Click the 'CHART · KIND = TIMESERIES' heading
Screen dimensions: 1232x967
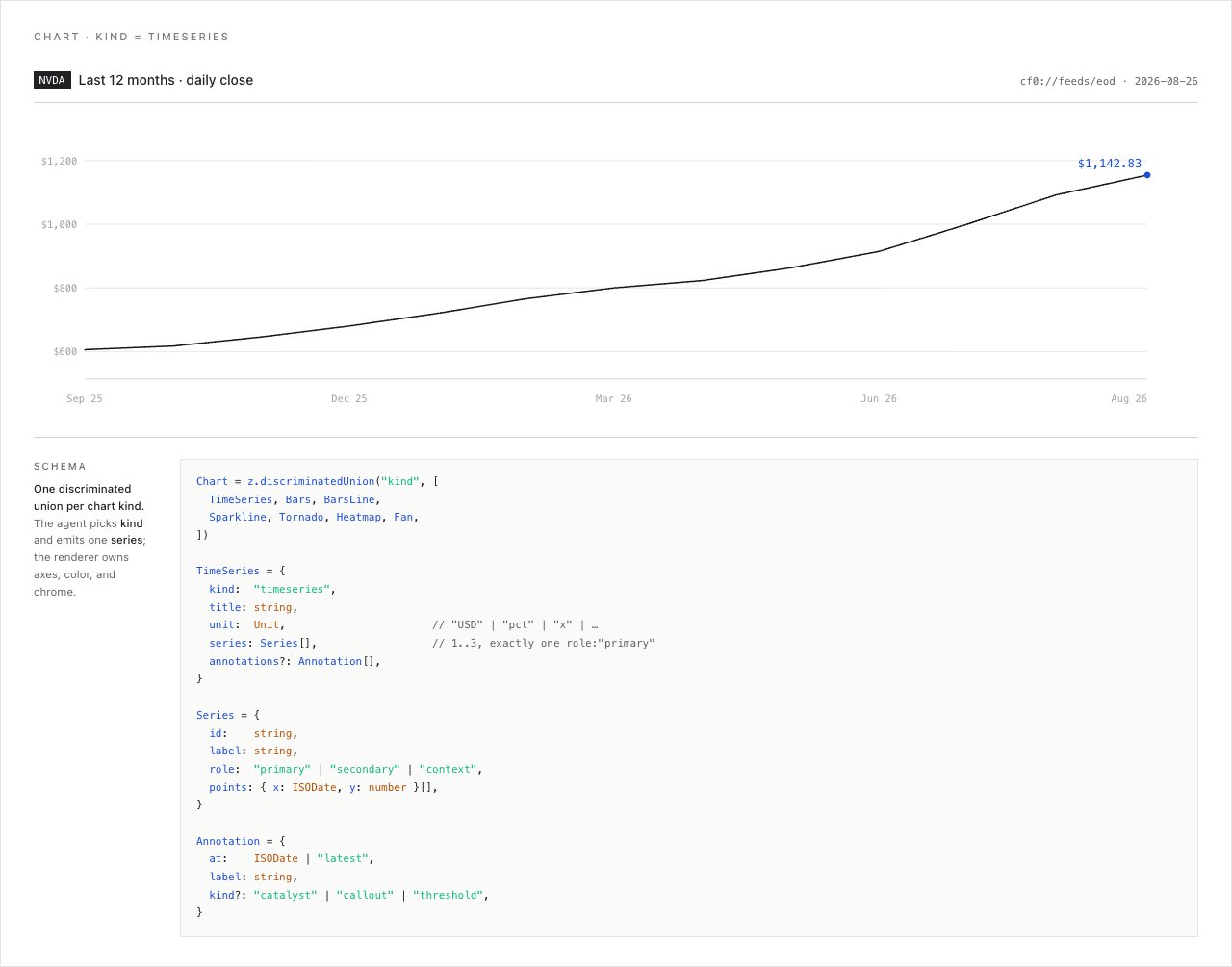tap(131, 37)
